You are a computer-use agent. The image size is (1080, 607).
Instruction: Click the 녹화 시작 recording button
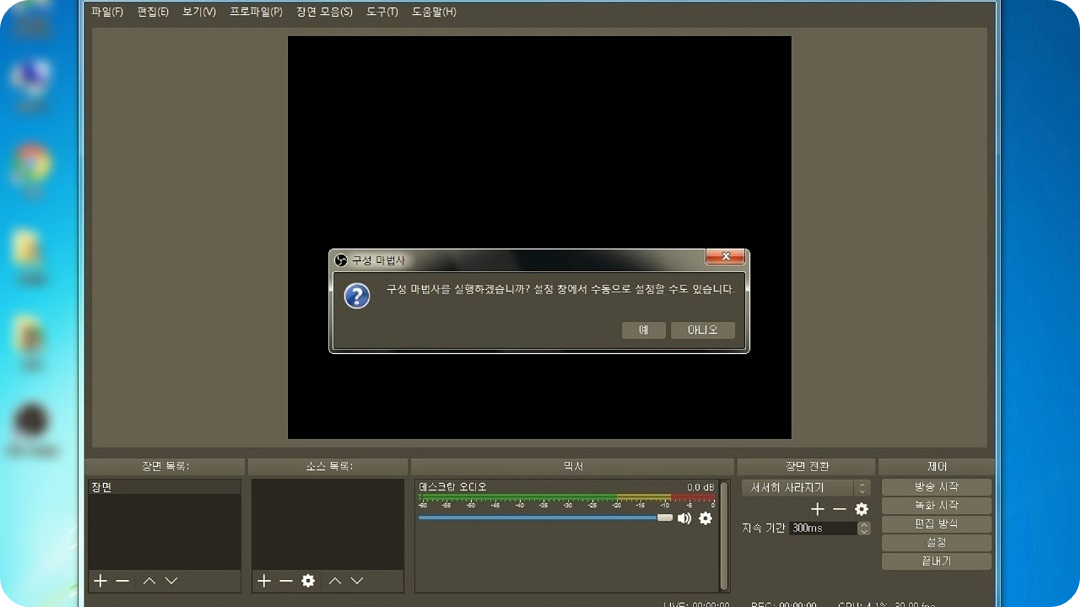click(935, 505)
